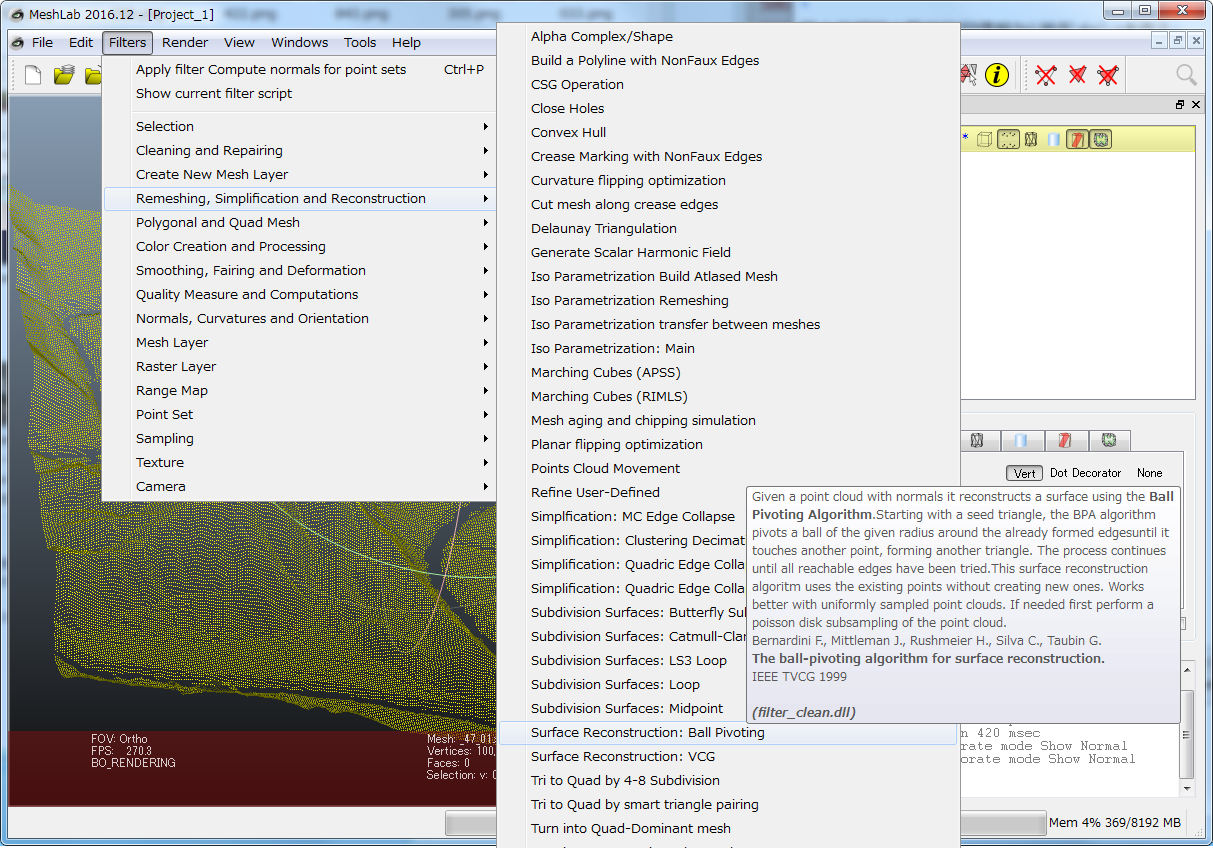1213x848 pixels.
Task: Open the wireframe render options tab
Action: [x=978, y=441]
